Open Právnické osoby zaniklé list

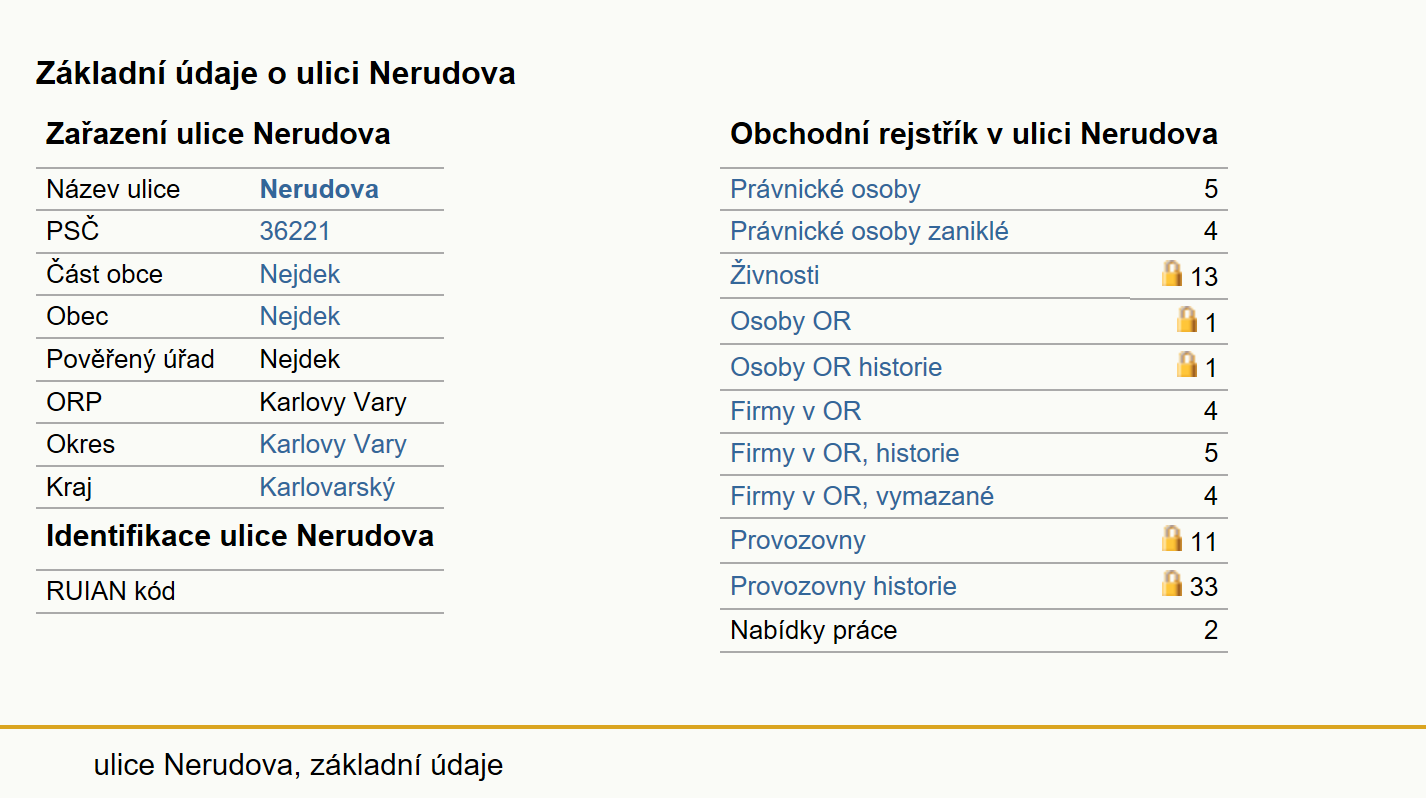coord(869,232)
